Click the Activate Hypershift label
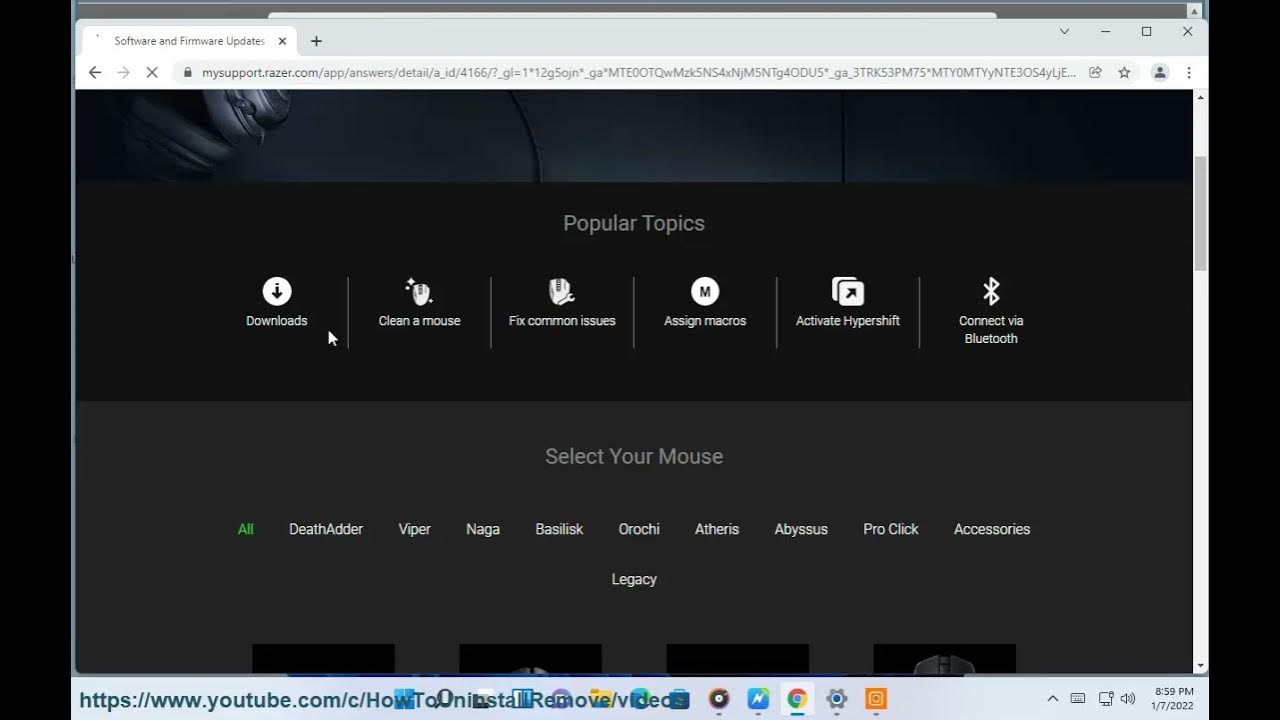1280x720 pixels. click(x=848, y=321)
